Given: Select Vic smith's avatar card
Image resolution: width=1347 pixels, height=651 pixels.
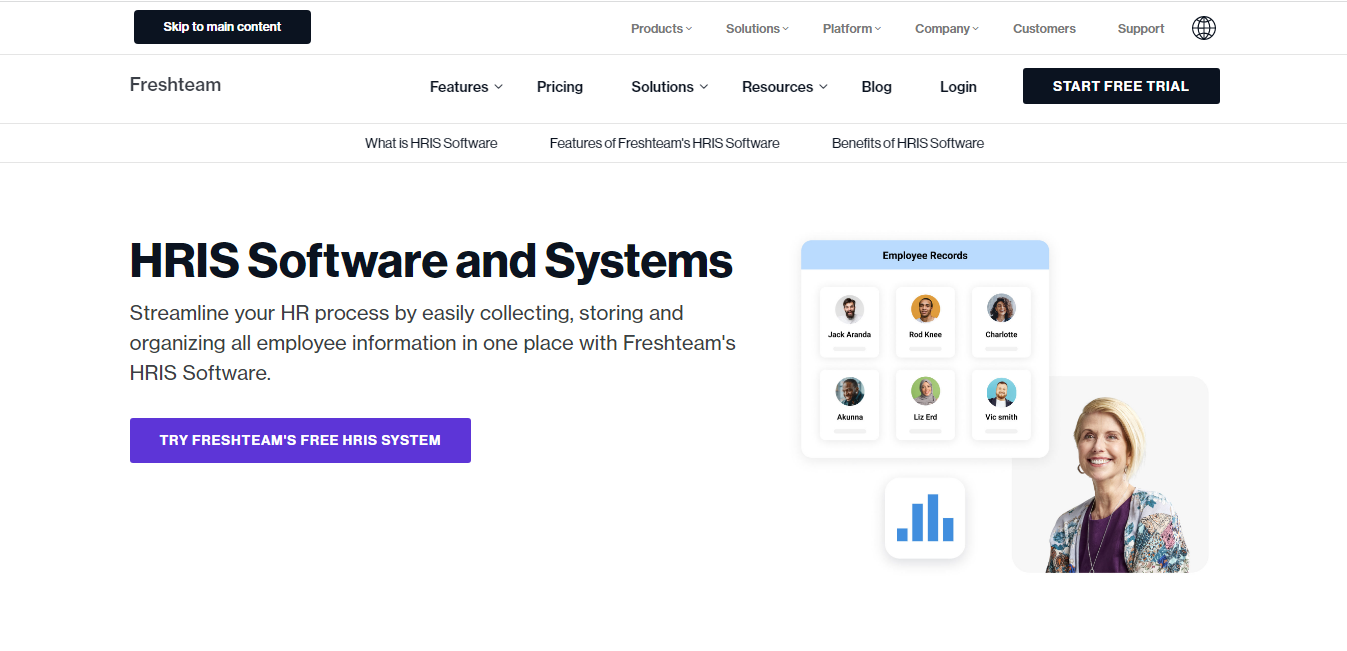Looking at the screenshot, I should click(1001, 404).
